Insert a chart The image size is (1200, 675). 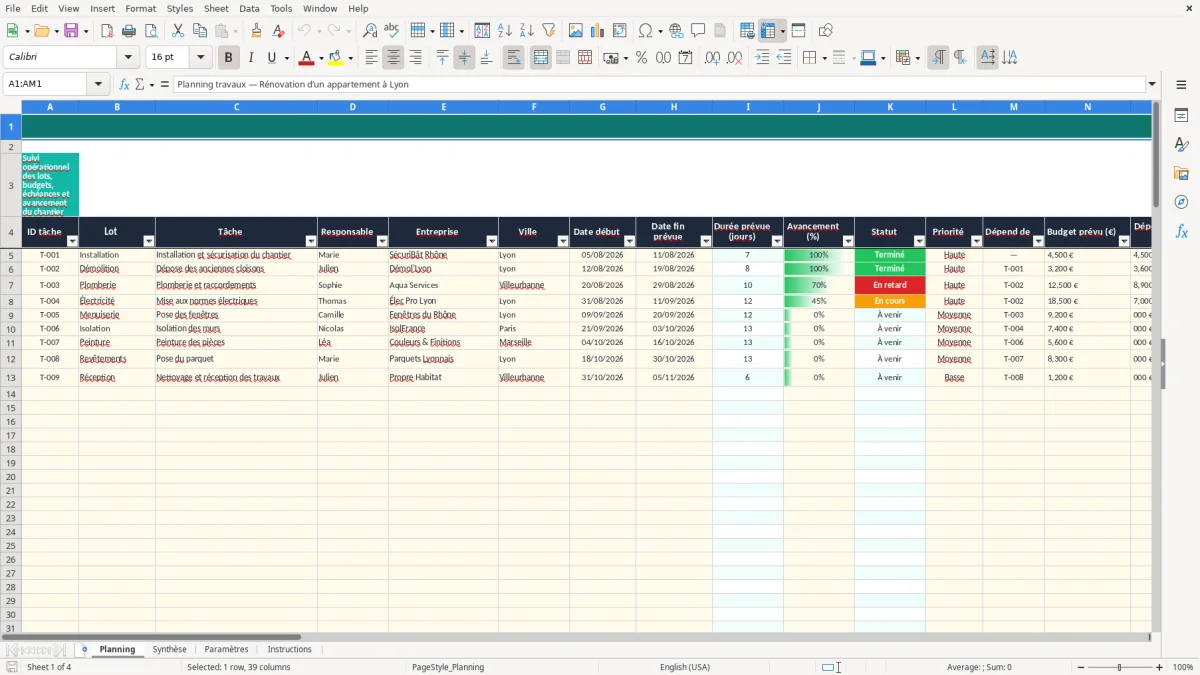click(x=598, y=31)
